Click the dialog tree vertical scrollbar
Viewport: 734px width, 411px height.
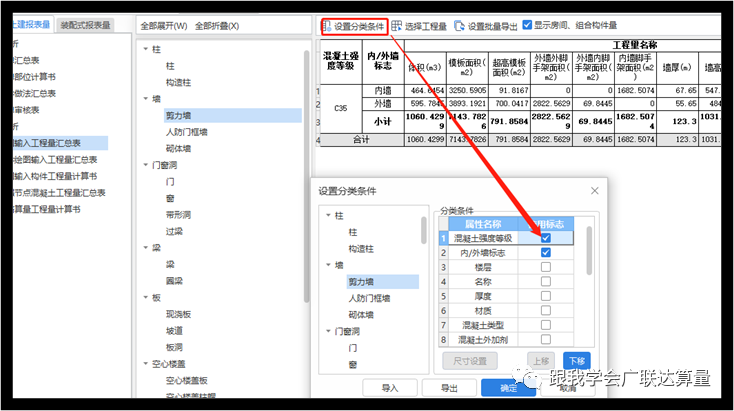click(424, 230)
